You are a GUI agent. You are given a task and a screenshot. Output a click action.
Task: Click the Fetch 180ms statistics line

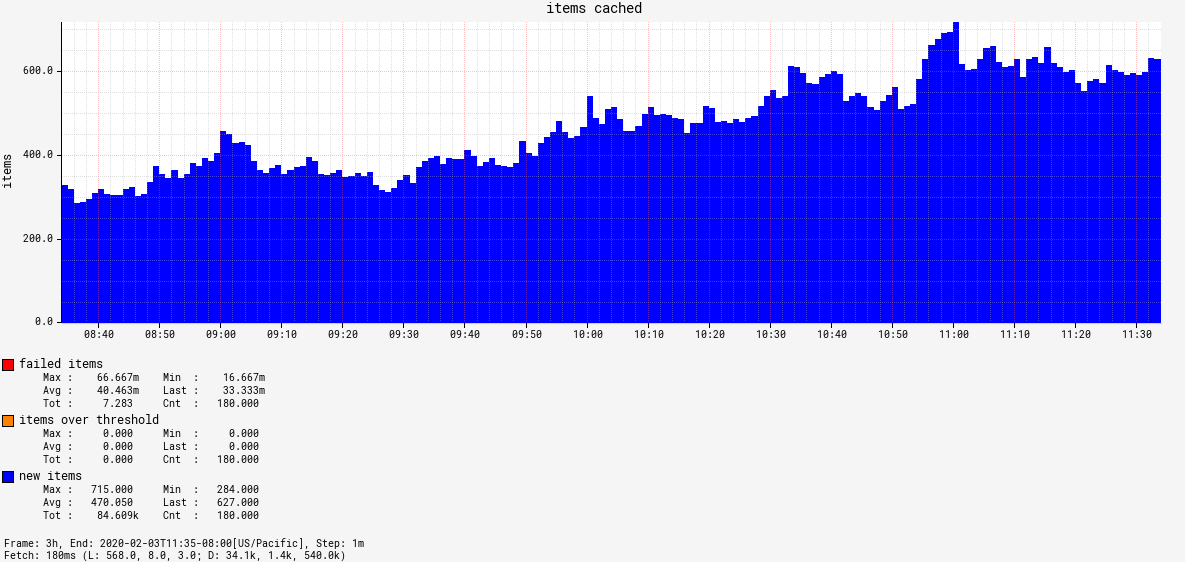175,555
